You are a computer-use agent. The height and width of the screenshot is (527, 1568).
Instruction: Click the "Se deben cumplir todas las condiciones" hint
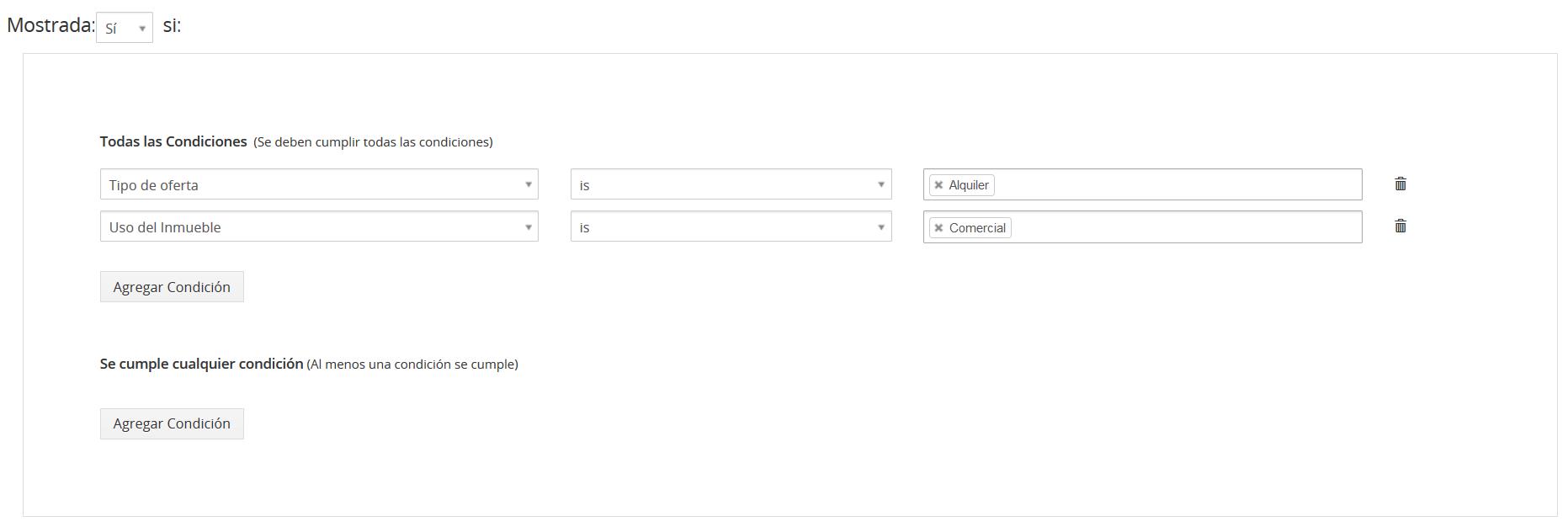coord(373,142)
